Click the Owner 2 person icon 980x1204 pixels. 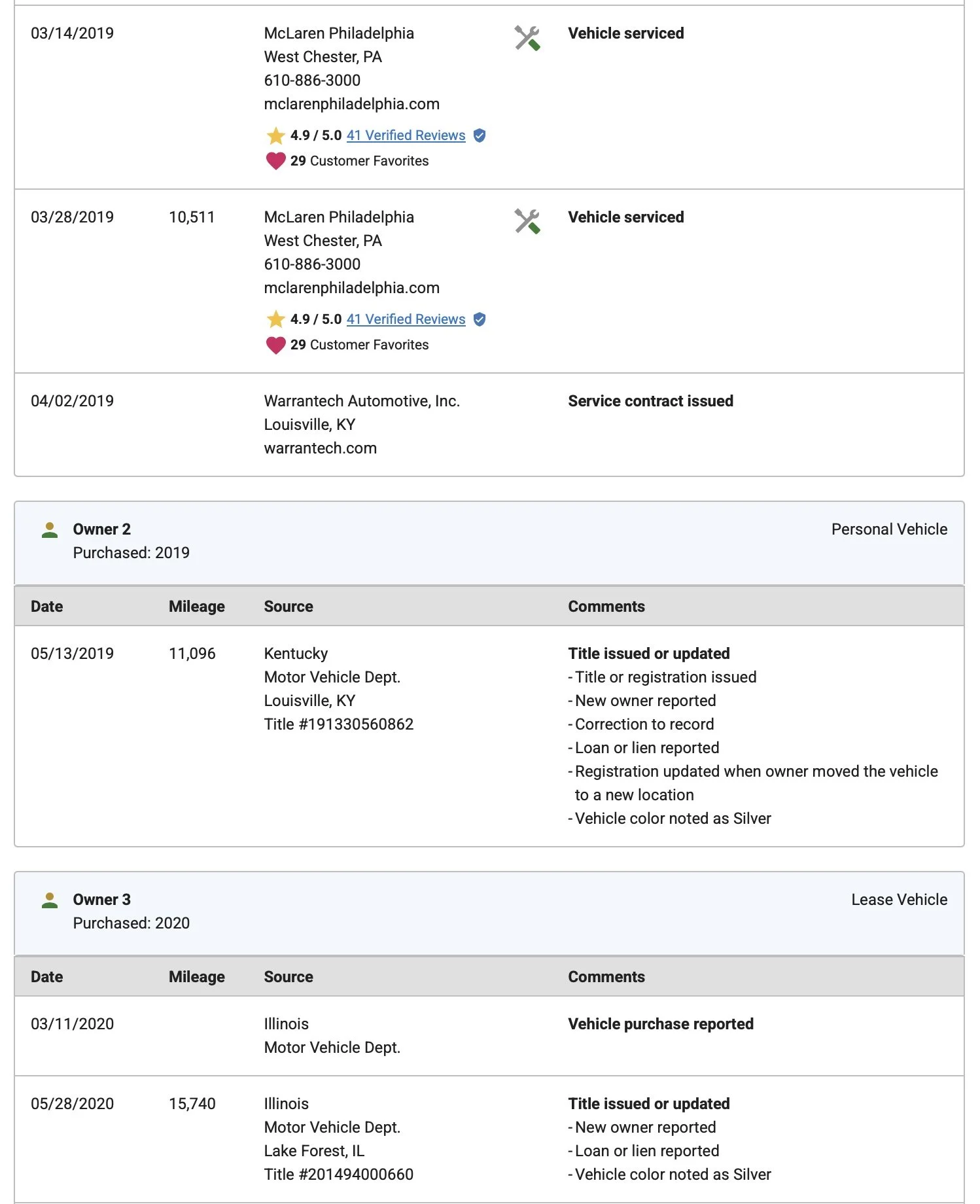(x=50, y=530)
